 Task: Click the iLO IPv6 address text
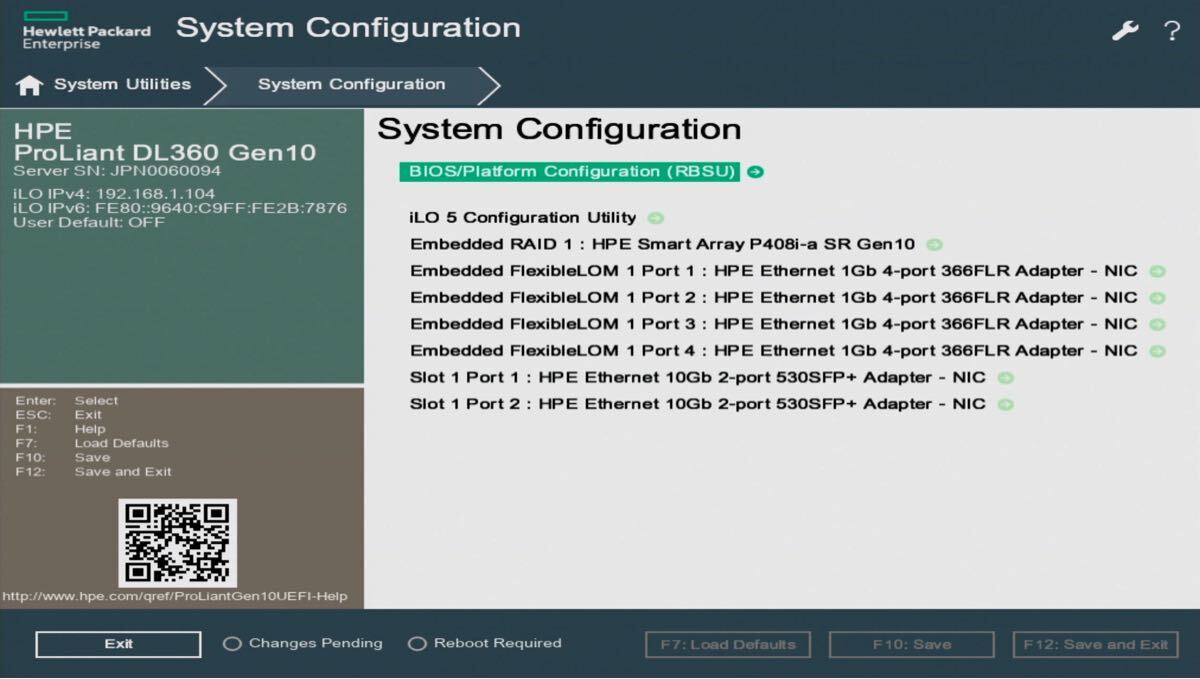click(180, 208)
